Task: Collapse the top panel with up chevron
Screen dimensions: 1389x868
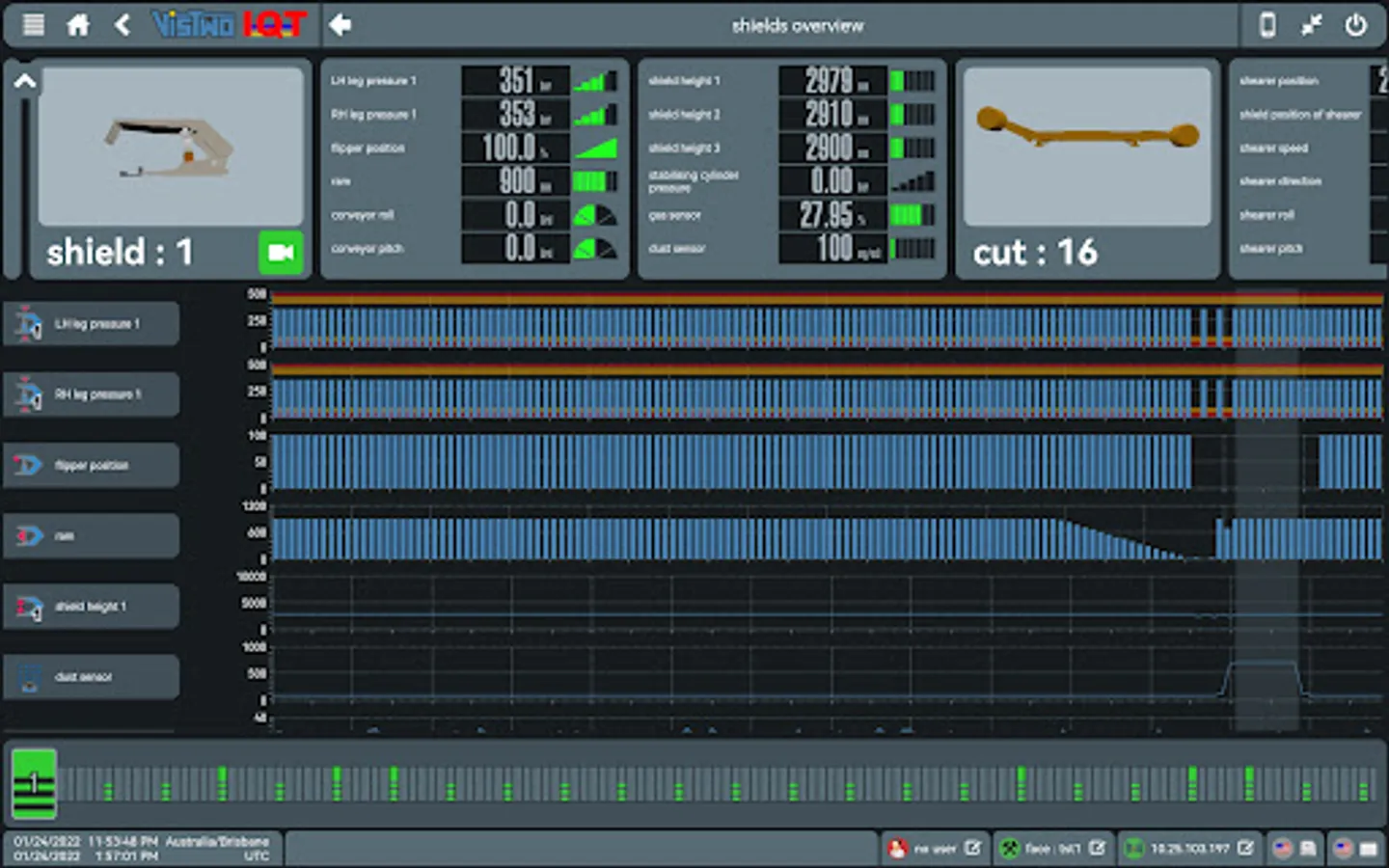Action: (25, 82)
